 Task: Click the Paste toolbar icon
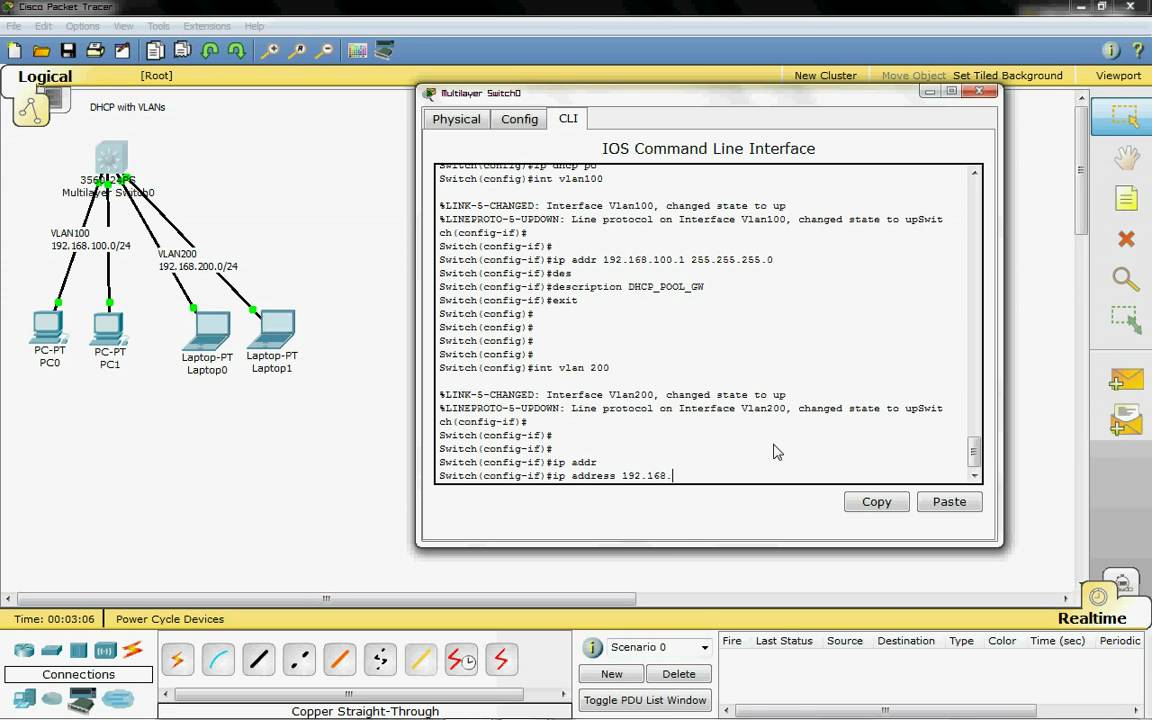click(x=182, y=50)
